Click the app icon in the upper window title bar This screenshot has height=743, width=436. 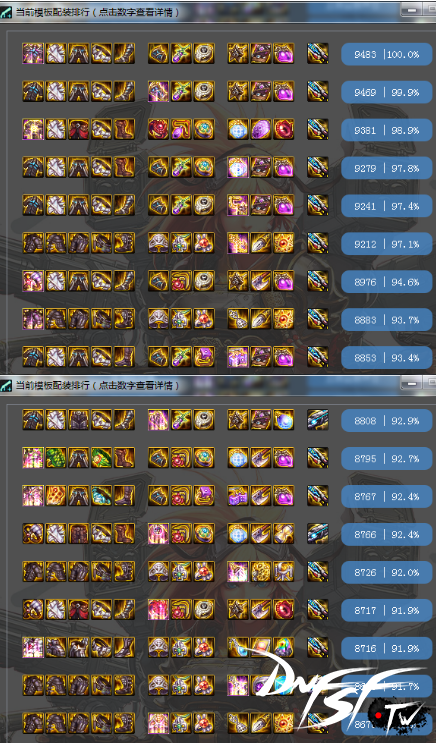[x=6, y=12]
